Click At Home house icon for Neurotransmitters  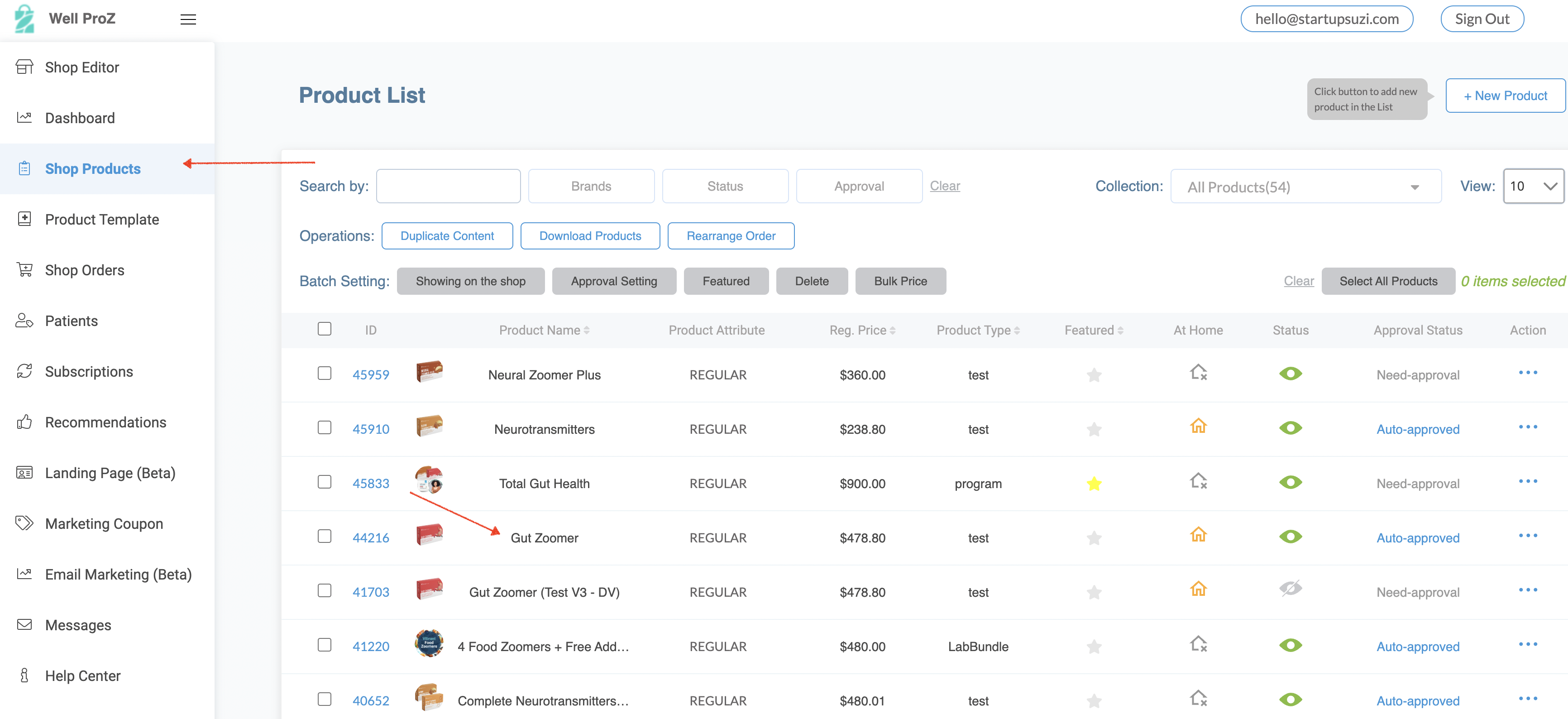1198,426
